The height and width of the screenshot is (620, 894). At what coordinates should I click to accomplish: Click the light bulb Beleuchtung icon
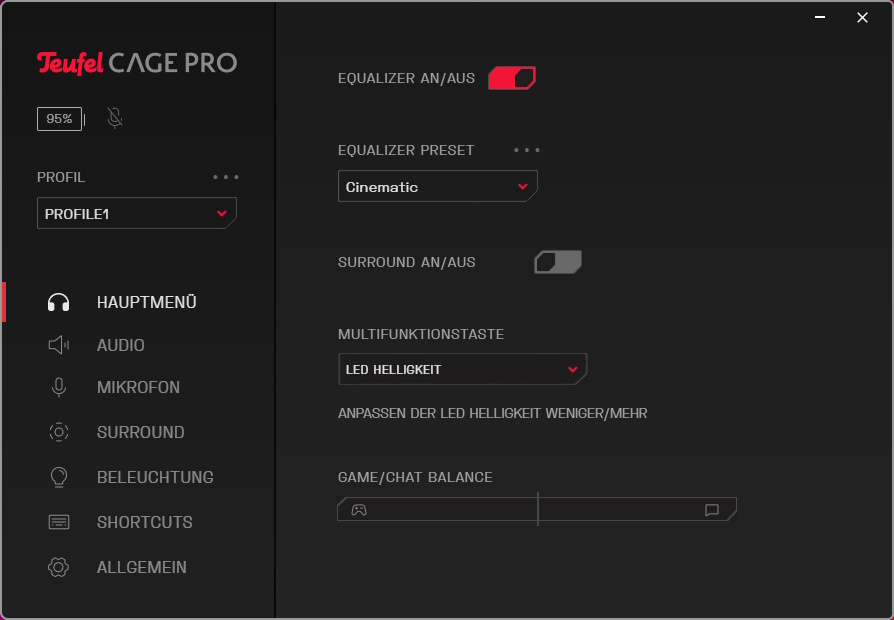[x=59, y=477]
